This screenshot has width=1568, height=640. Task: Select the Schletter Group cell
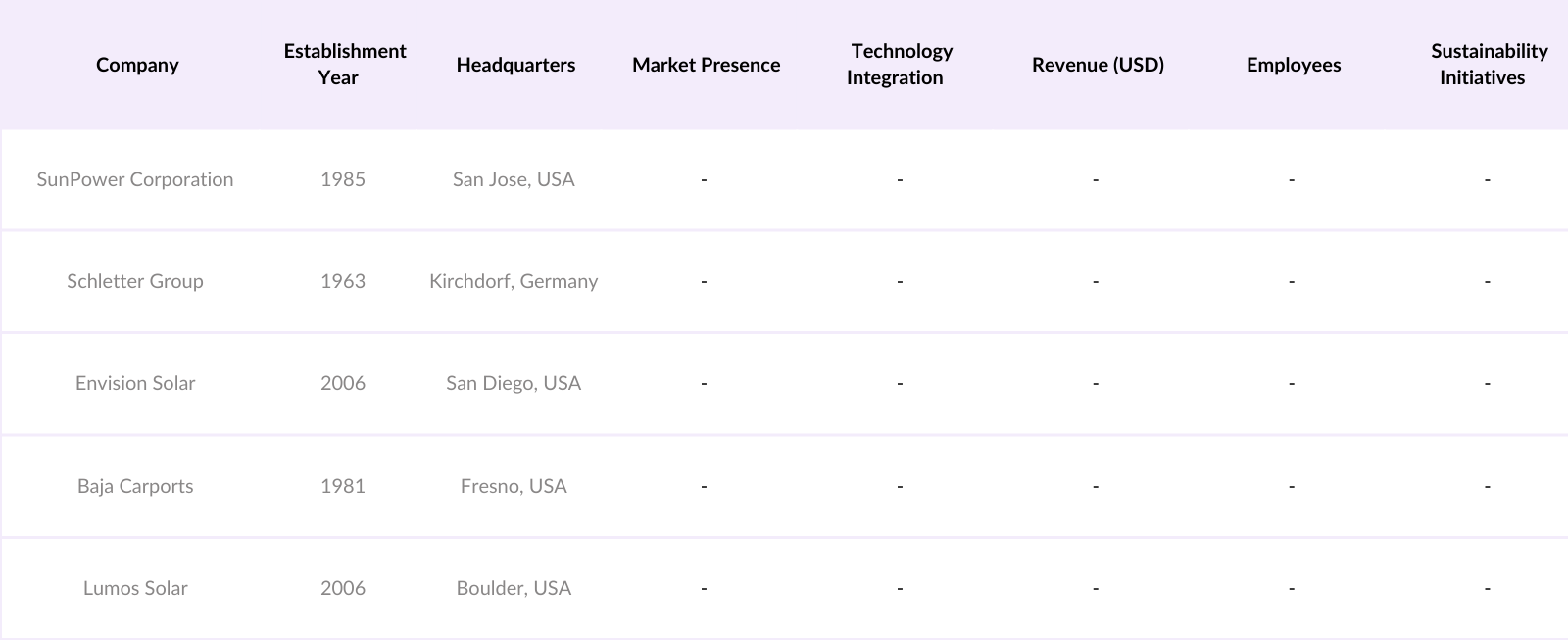[135, 281]
